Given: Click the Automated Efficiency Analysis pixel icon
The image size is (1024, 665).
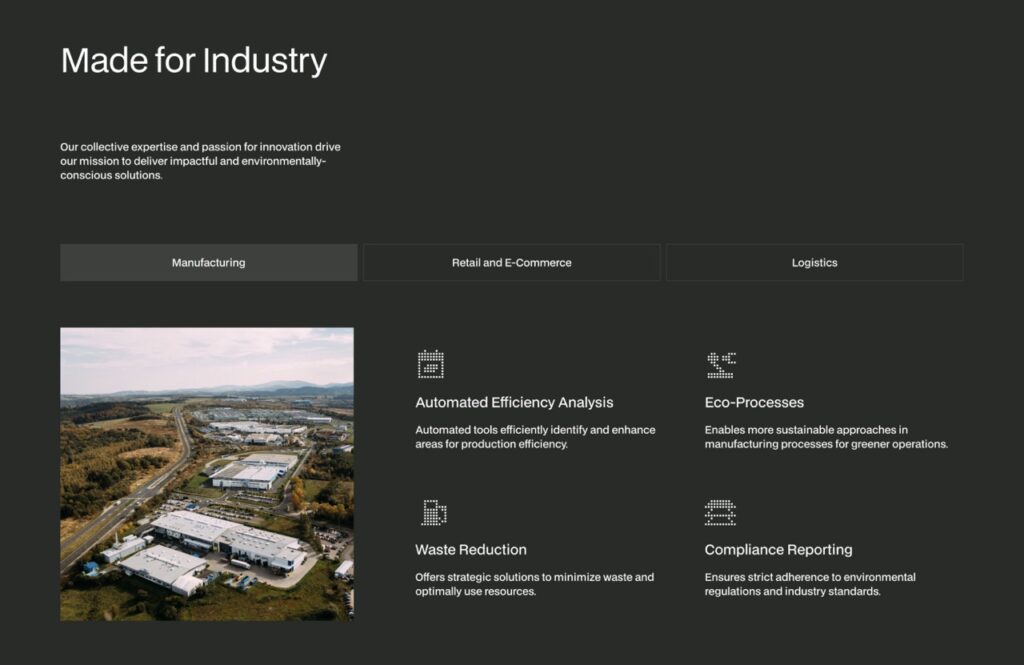Looking at the screenshot, I should [431, 365].
